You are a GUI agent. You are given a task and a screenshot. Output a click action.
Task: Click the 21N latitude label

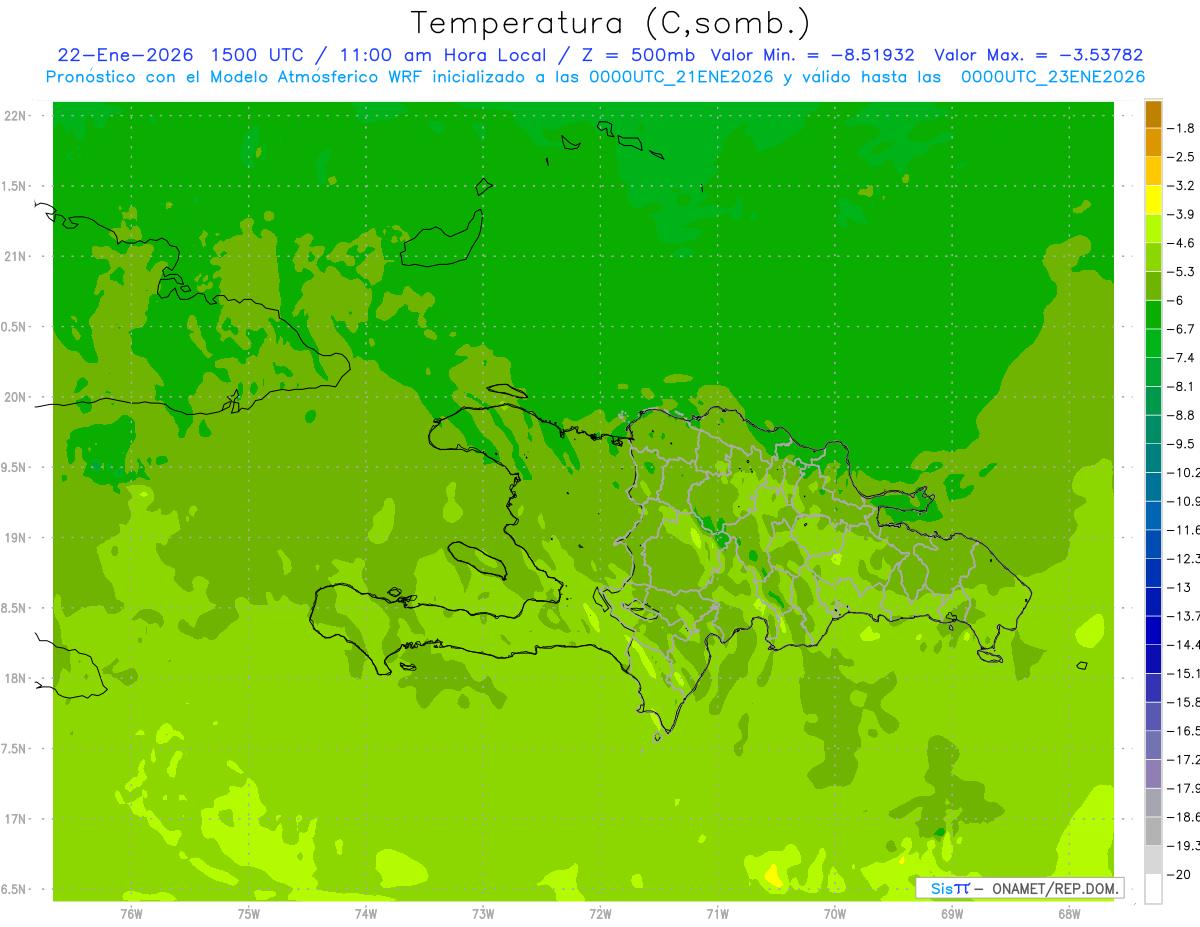tap(15, 257)
